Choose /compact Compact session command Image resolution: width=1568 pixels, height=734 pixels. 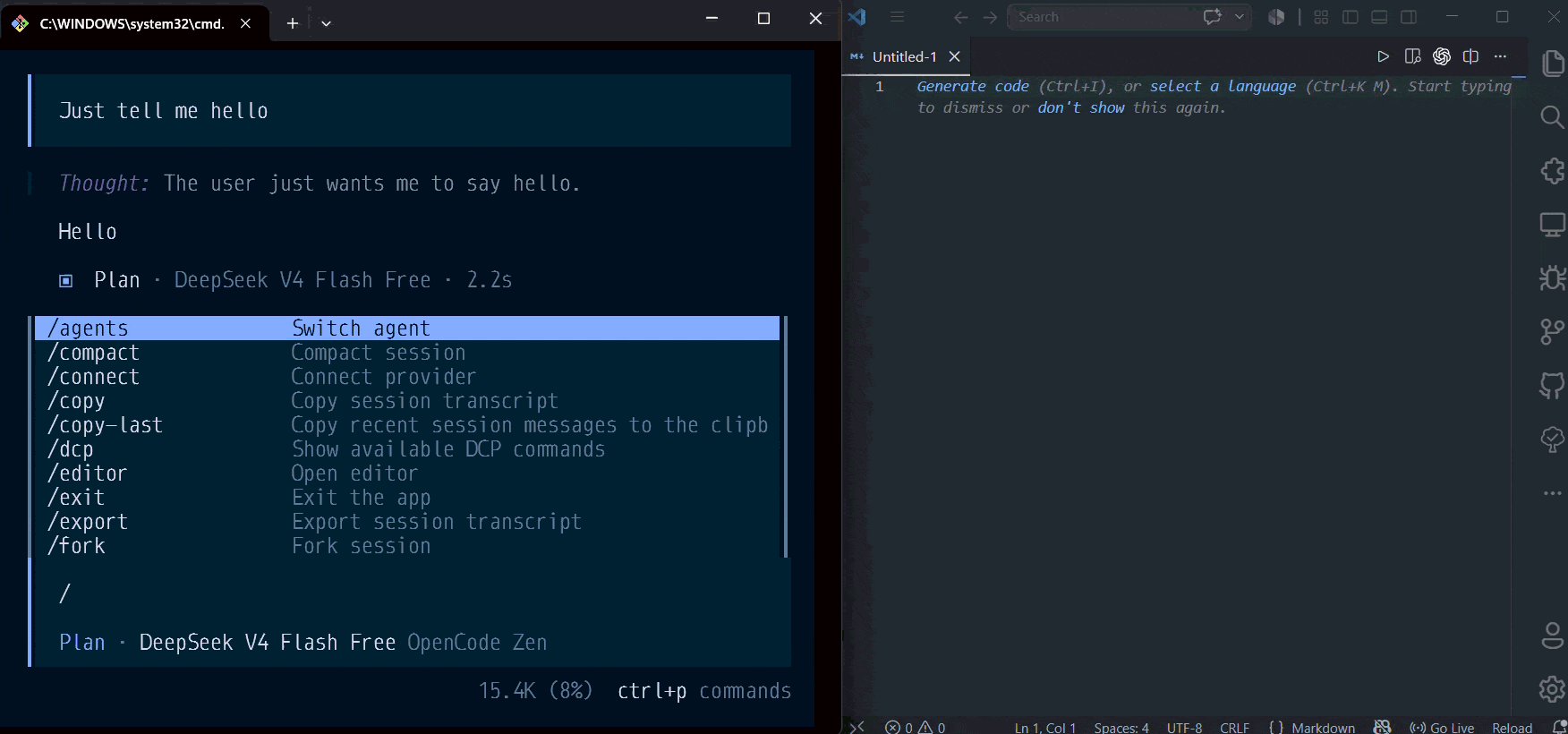(x=407, y=353)
